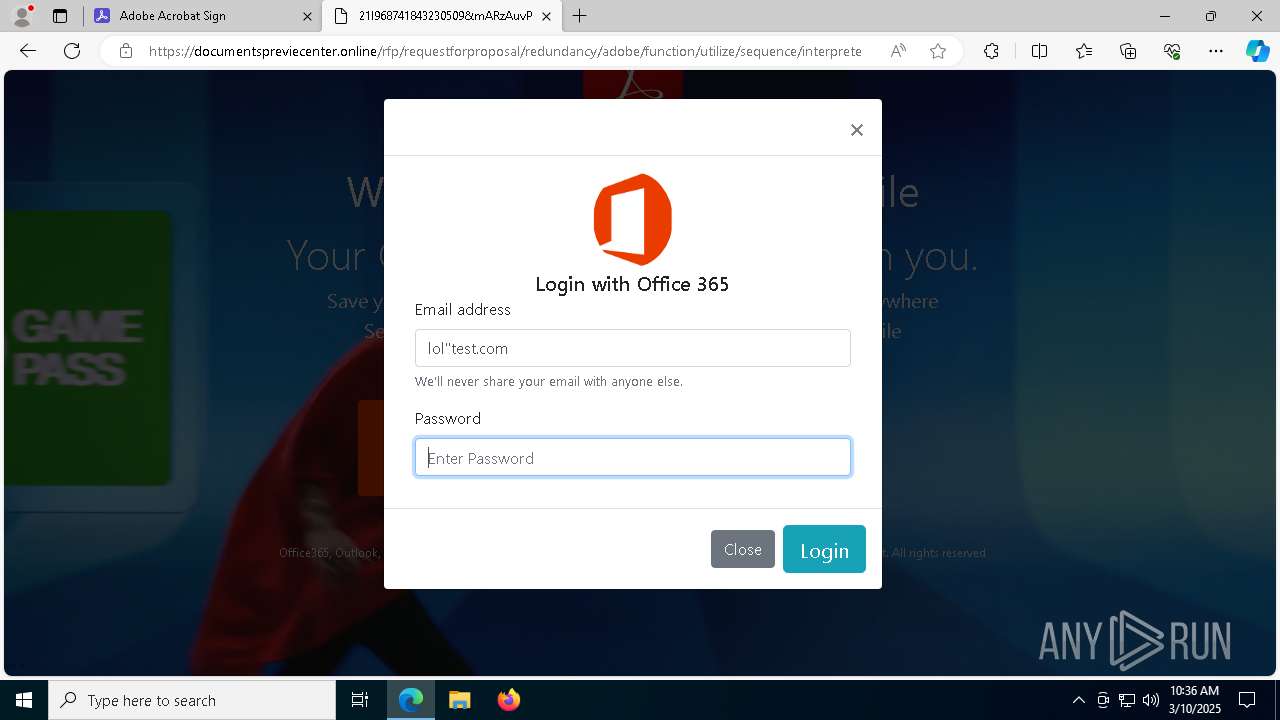Viewport: 1280px width, 720px height.
Task: Go back to previous page
Action: click(28, 51)
